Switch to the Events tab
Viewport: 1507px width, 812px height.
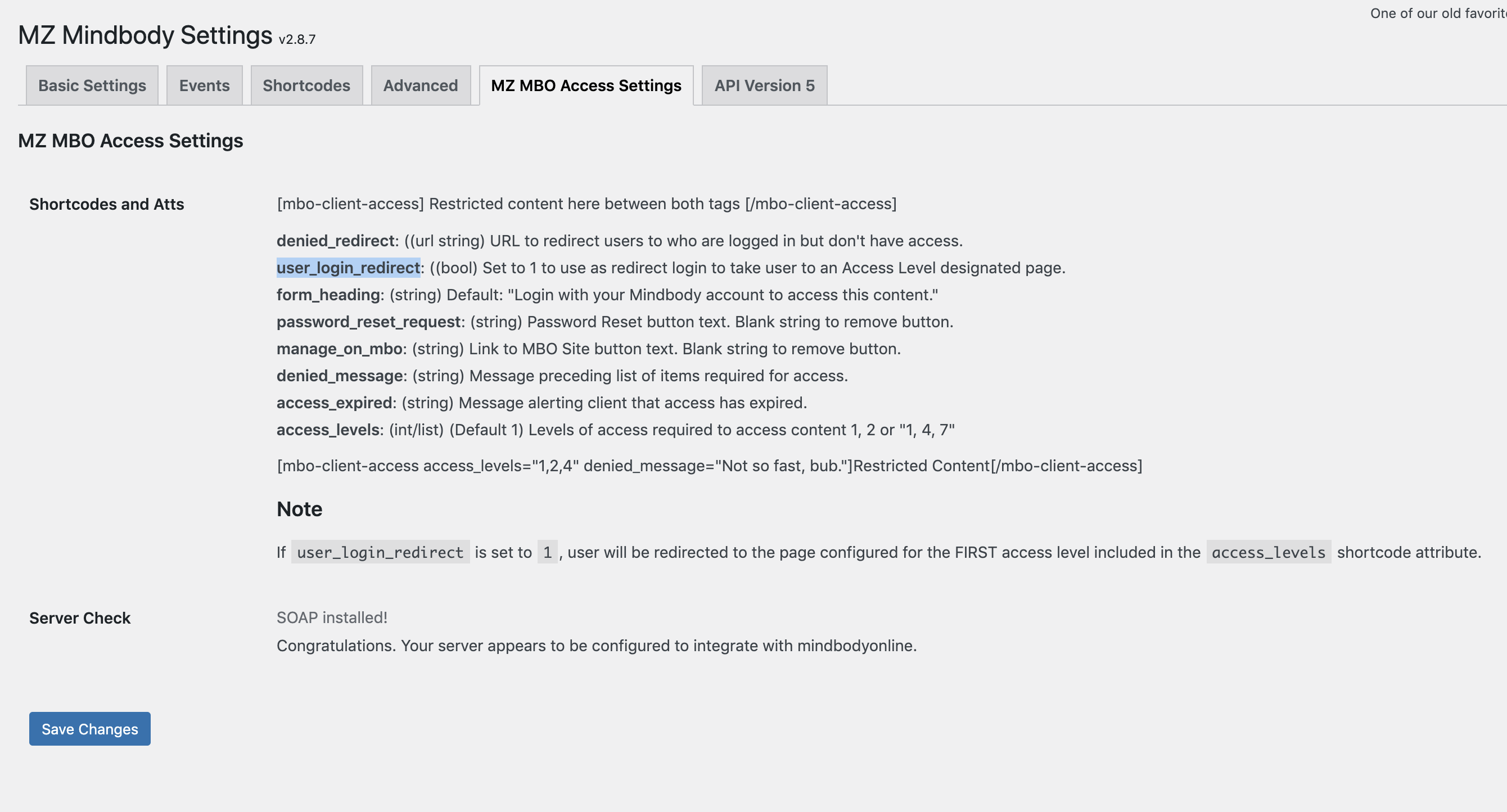204,85
